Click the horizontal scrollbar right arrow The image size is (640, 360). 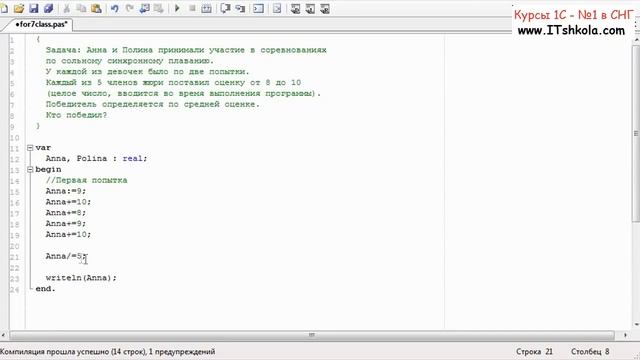pyautogui.click(x=625, y=335)
